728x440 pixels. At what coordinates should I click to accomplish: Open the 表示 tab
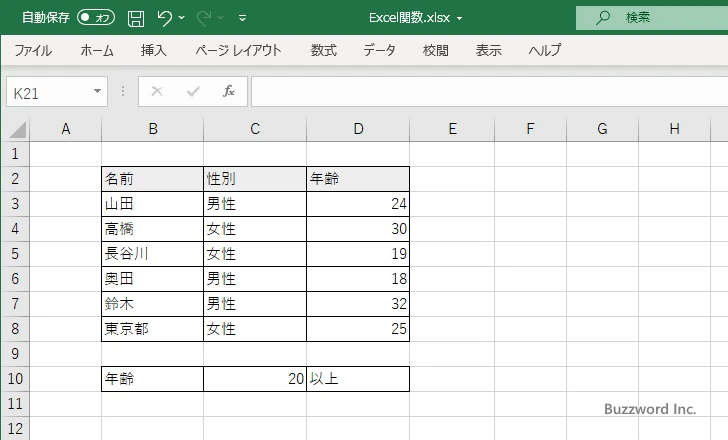(488, 50)
